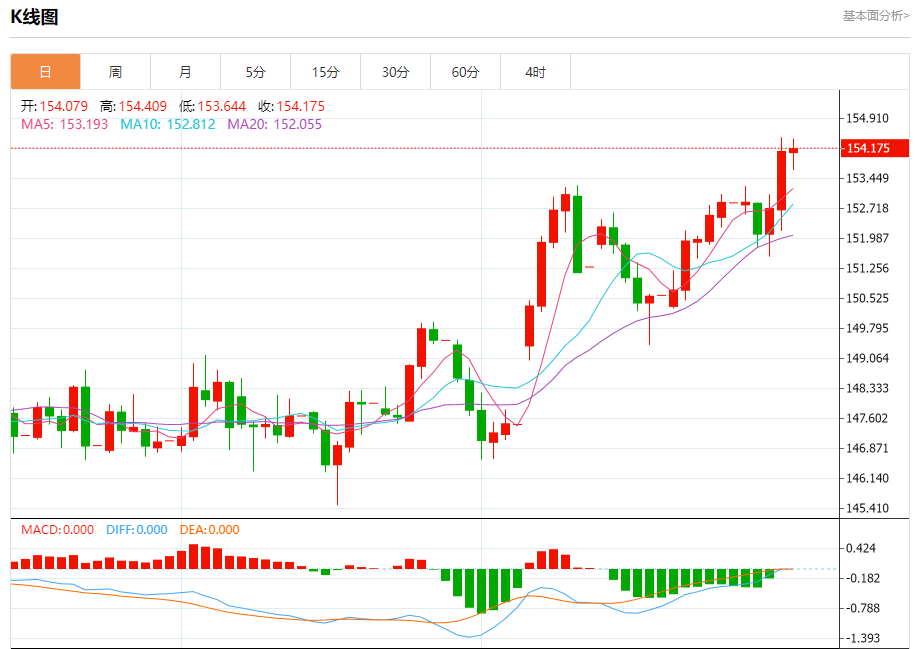
Task: Click the K线图 title heading
Action: point(34,17)
